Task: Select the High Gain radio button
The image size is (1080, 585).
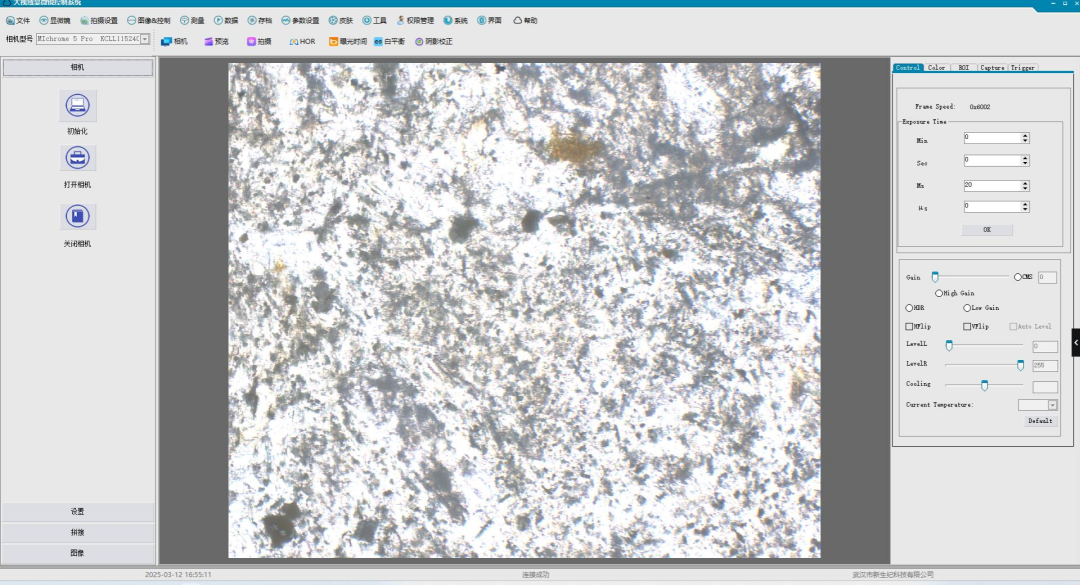Action: (939, 293)
